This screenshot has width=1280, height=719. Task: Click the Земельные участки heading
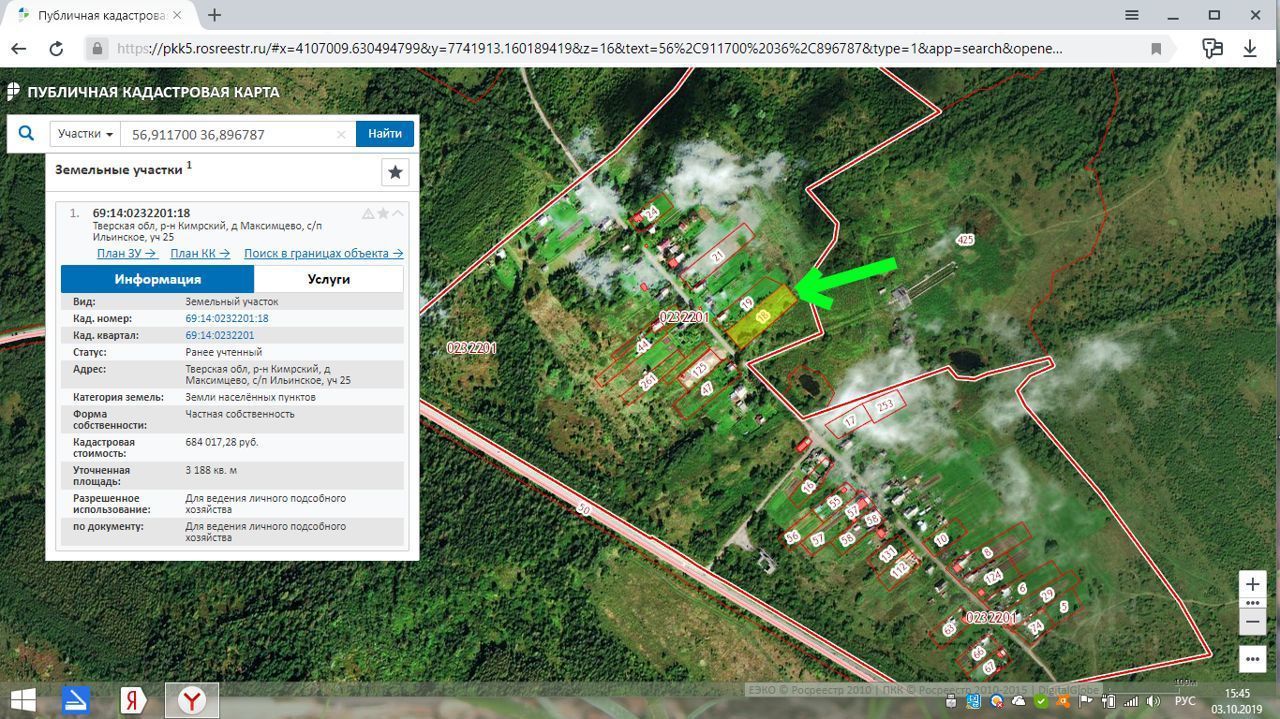119,170
